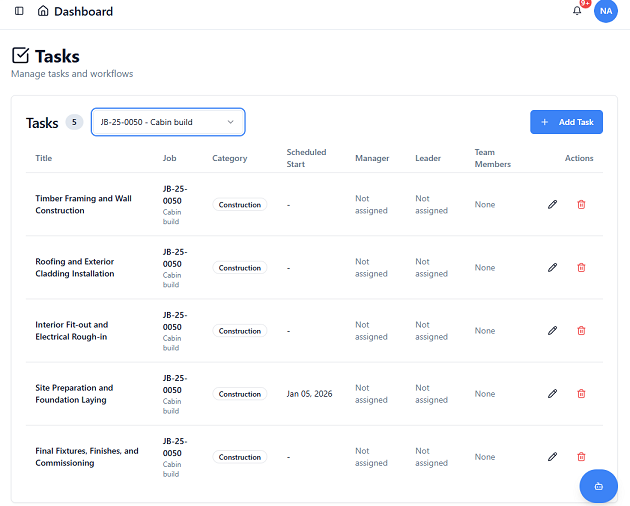Open the NA user avatar menu
The height and width of the screenshot is (506, 630).
tap(605, 11)
